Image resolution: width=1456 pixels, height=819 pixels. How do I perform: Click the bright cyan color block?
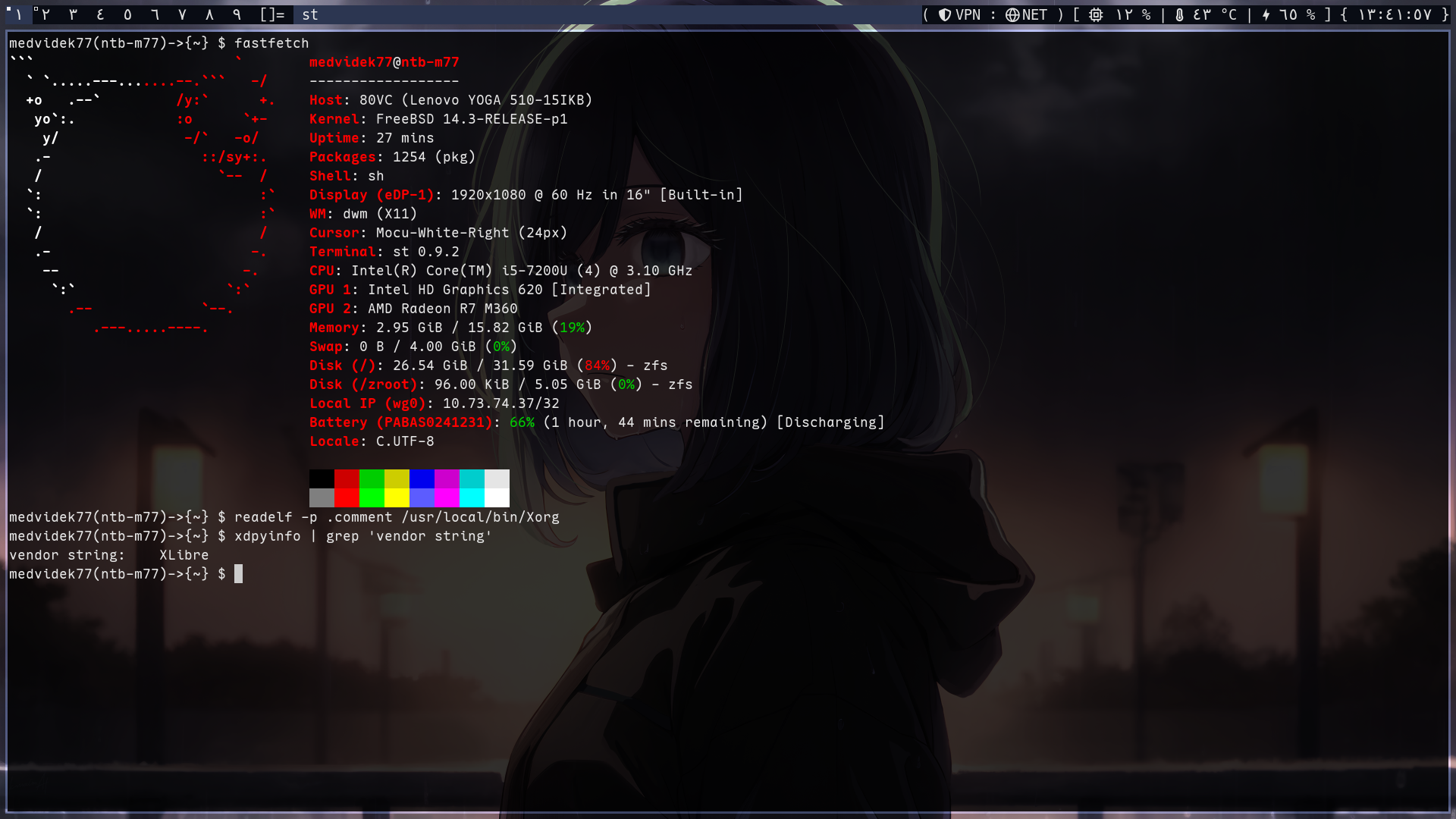tap(472, 497)
